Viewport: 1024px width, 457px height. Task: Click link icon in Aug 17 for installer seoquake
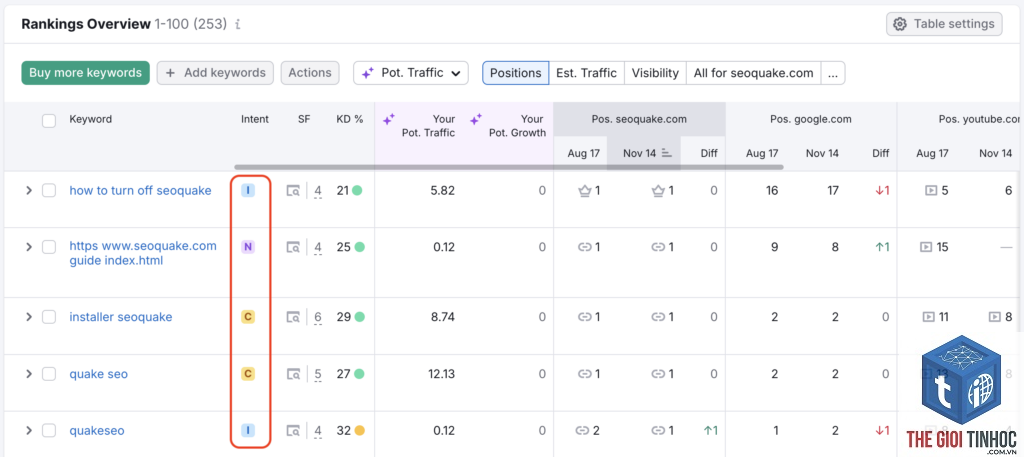[584, 317]
